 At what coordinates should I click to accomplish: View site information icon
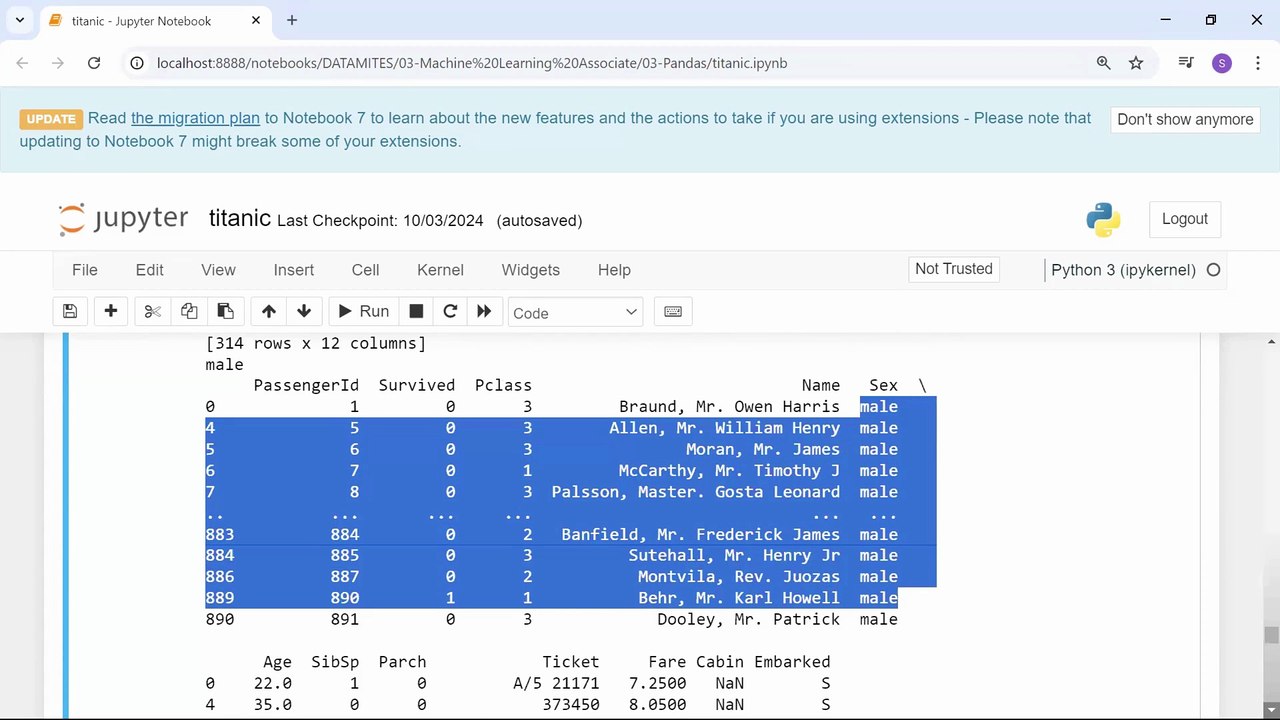tap(138, 63)
